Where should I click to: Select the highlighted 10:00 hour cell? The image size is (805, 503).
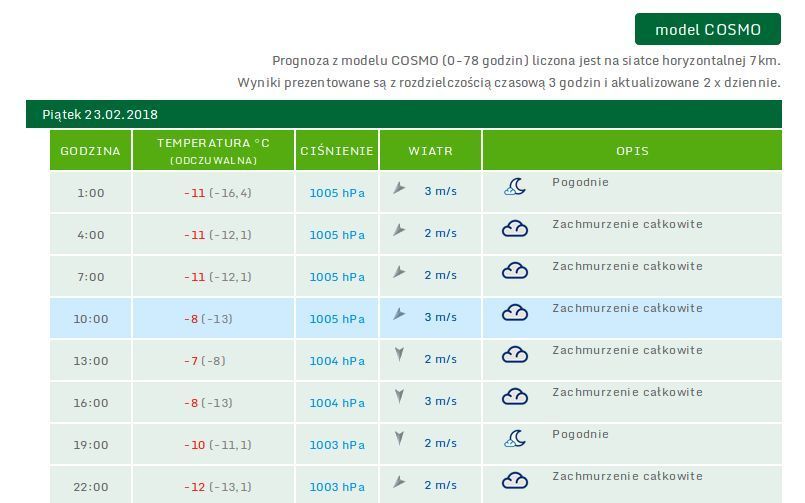(x=90, y=319)
